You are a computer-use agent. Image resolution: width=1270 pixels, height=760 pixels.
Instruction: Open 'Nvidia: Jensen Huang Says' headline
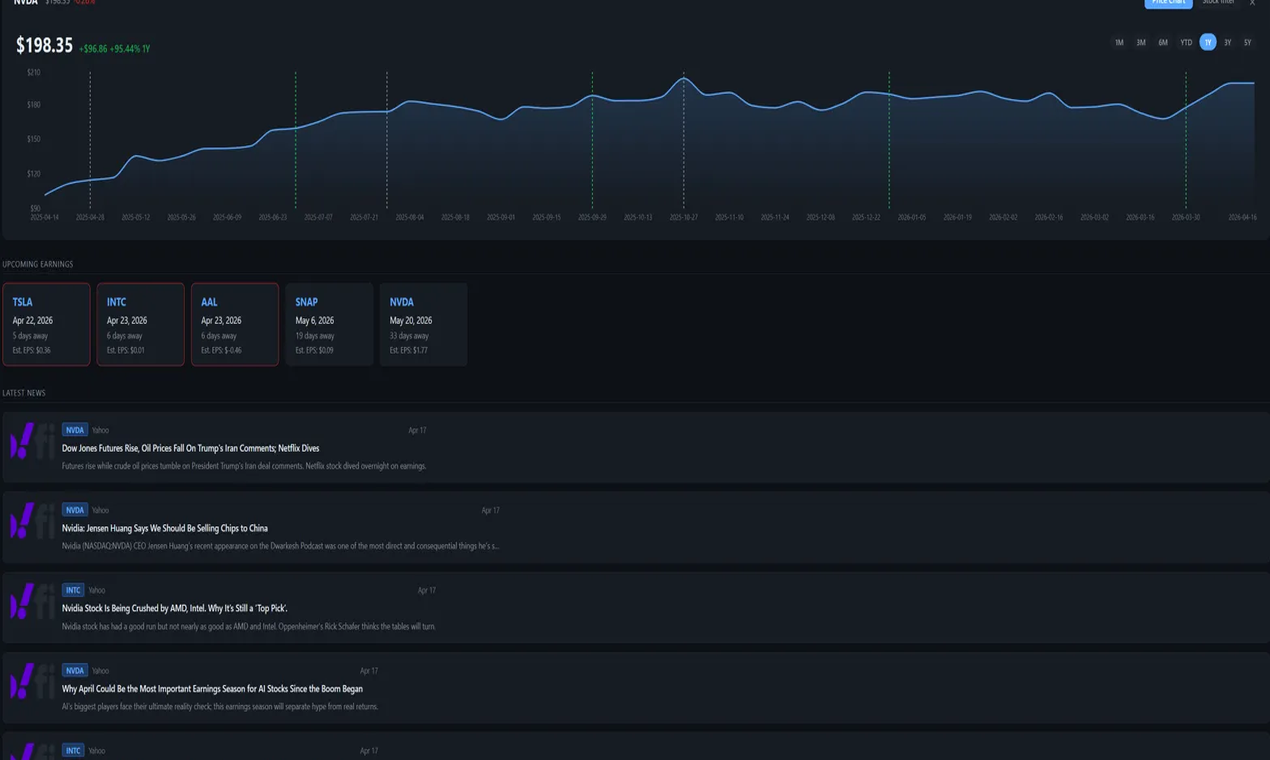tap(165, 528)
